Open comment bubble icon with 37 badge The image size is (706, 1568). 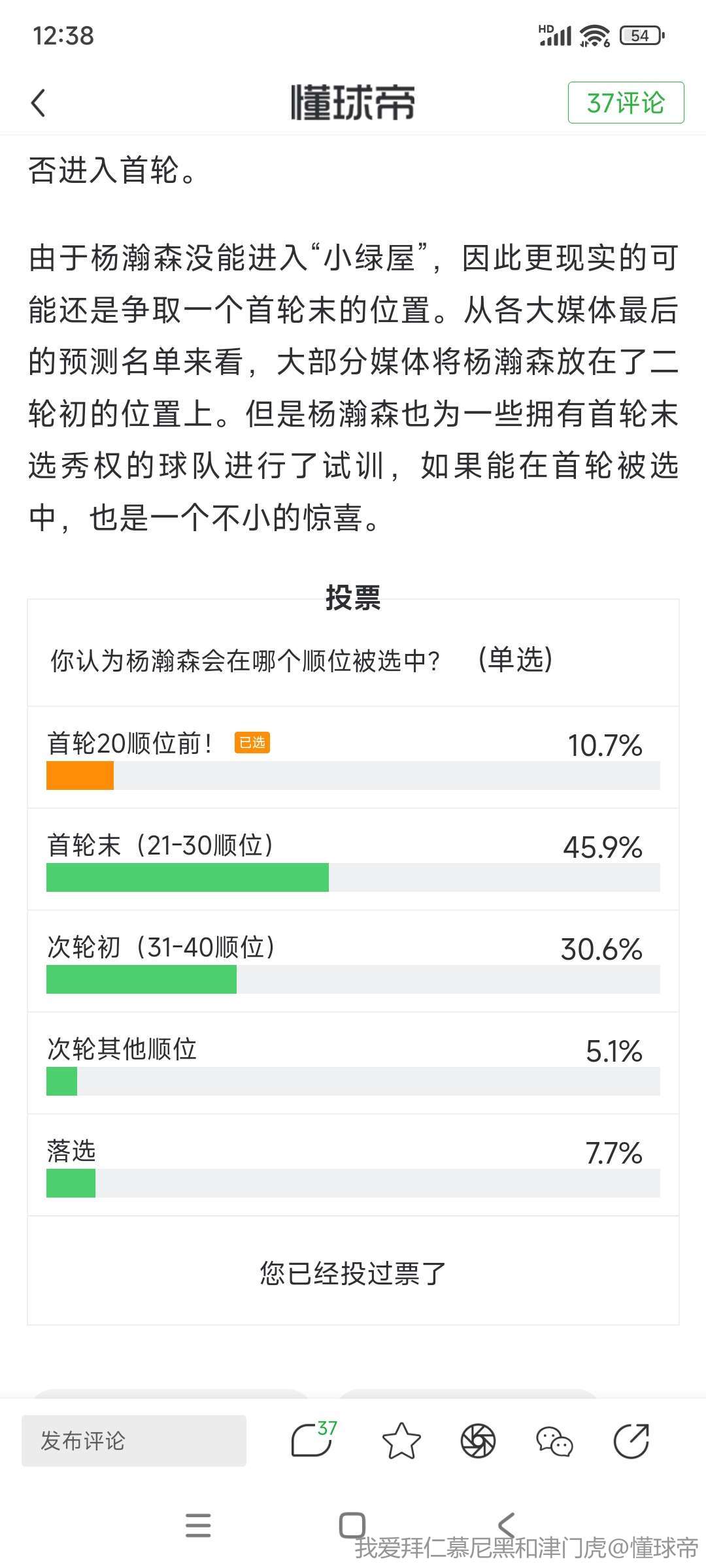(x=313, y=1439)
